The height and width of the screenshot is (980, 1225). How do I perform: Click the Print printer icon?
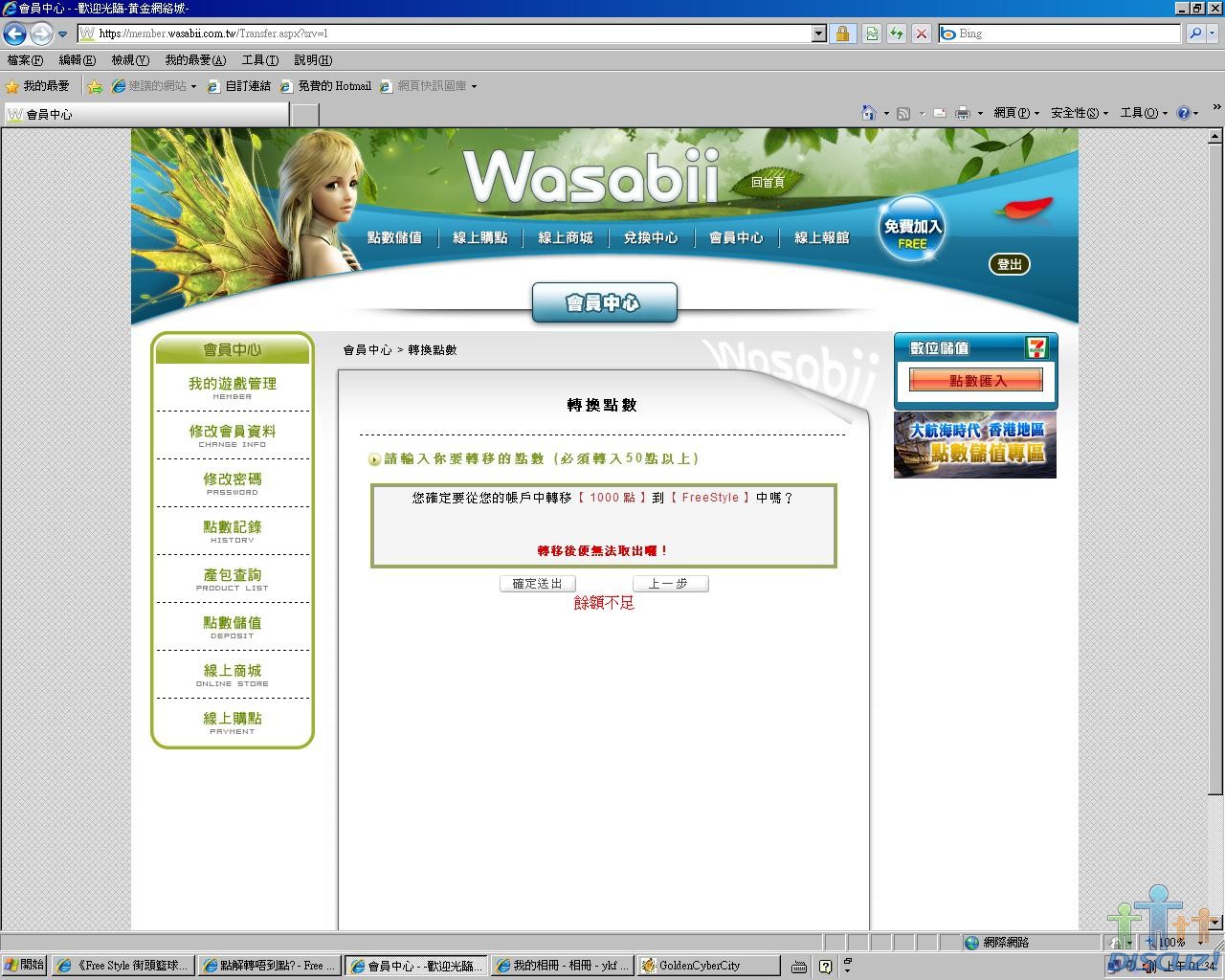coord(963,113)
